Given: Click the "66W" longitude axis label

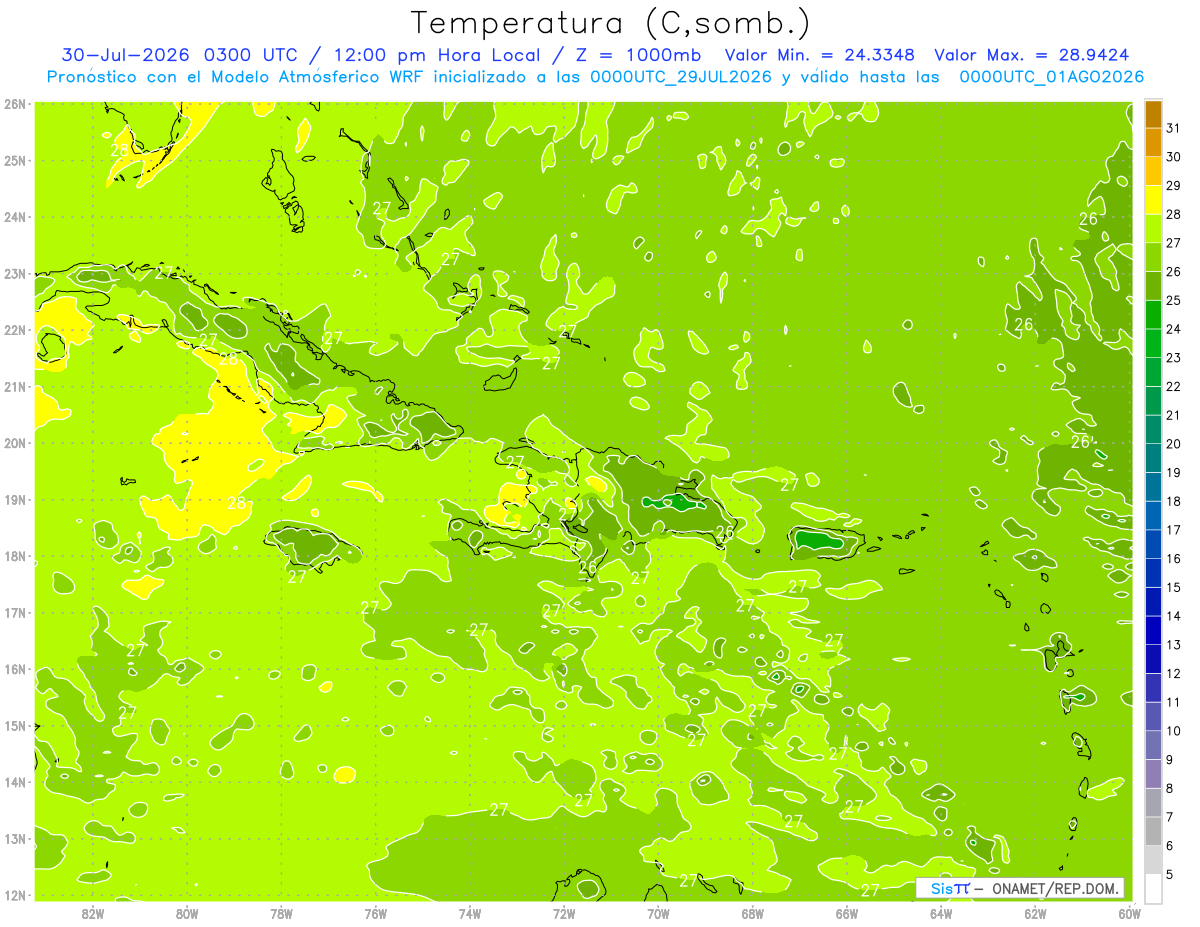Looking at the screenshot, I should pyautogui.click(x=847, y=912).
